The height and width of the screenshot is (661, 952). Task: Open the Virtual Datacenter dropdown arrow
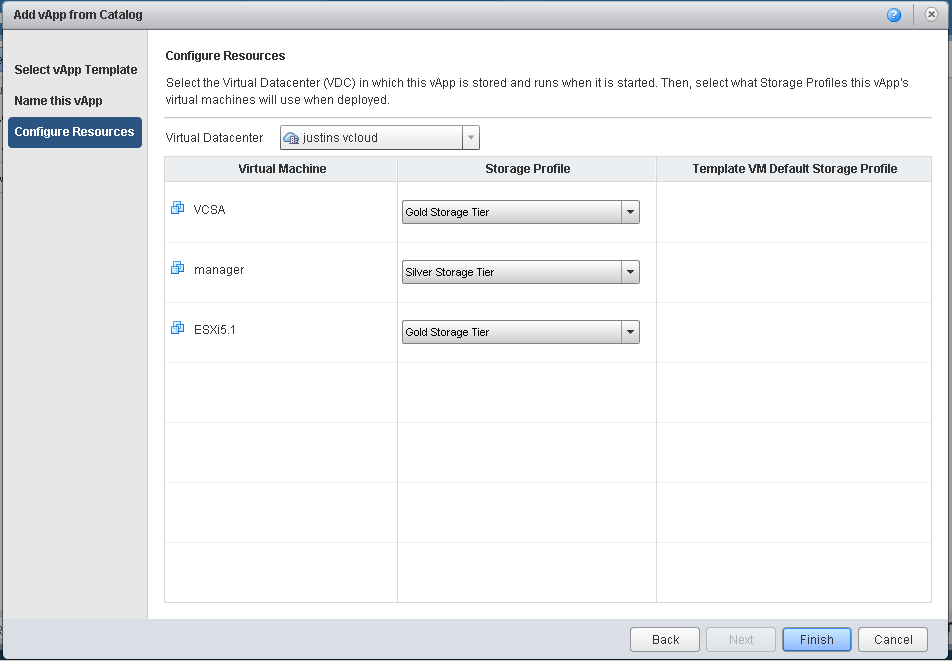tap(471, 138)
